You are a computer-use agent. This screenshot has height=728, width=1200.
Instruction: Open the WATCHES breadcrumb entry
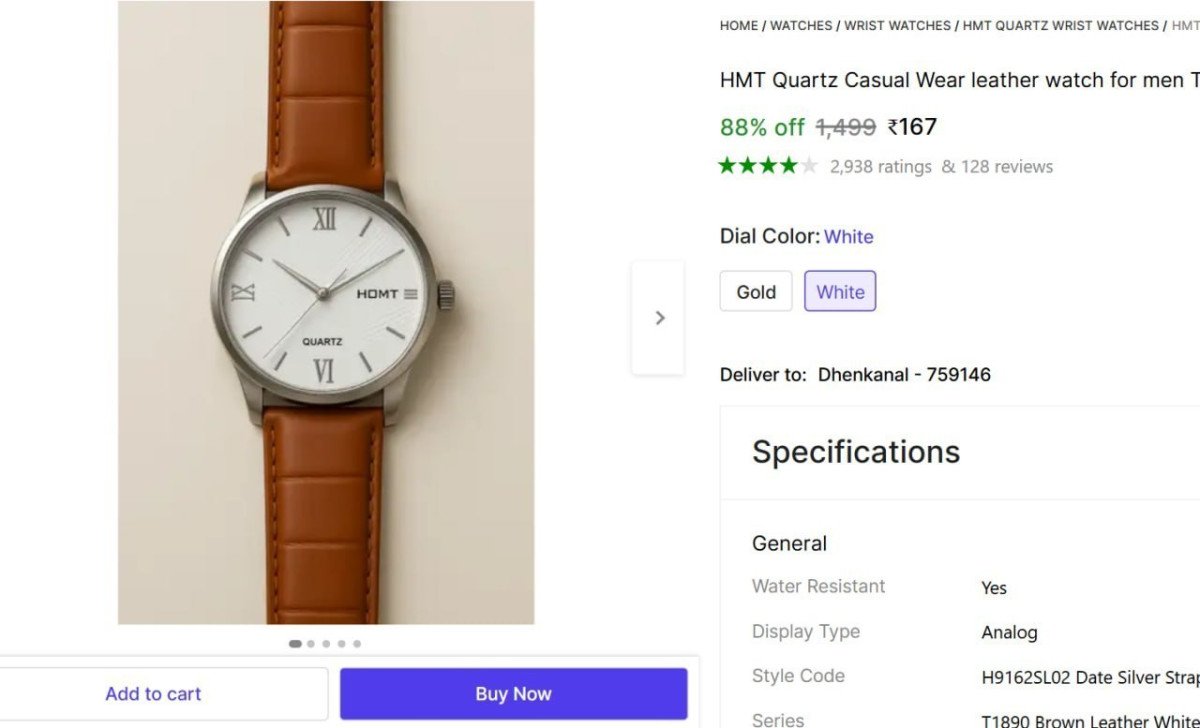pos(800,25)
